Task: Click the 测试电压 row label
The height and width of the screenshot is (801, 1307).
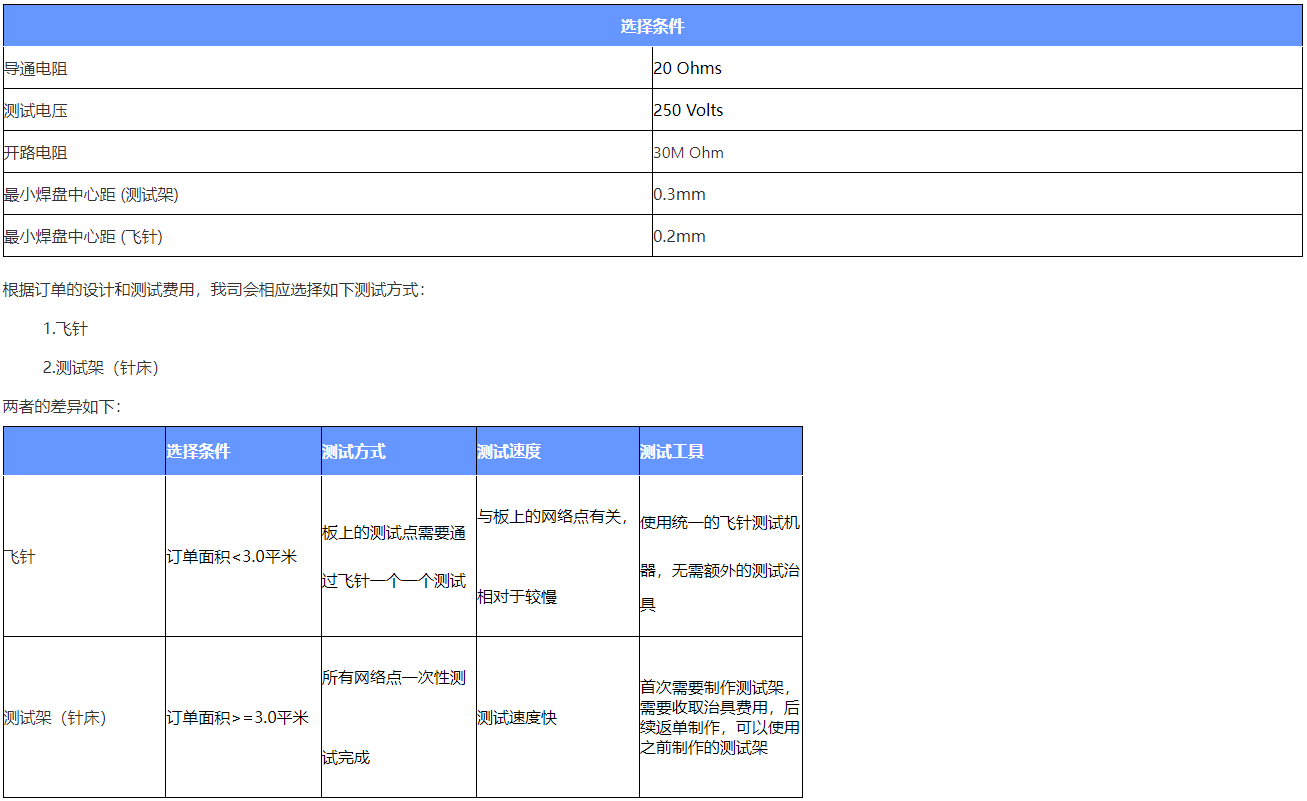Action: (37, 111)
